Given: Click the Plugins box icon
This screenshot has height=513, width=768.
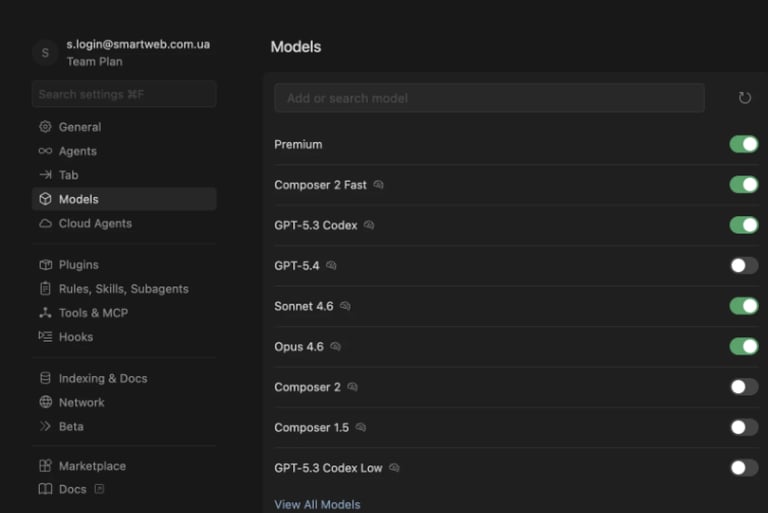Looking at the screenshot, I should tap(45, 265).
